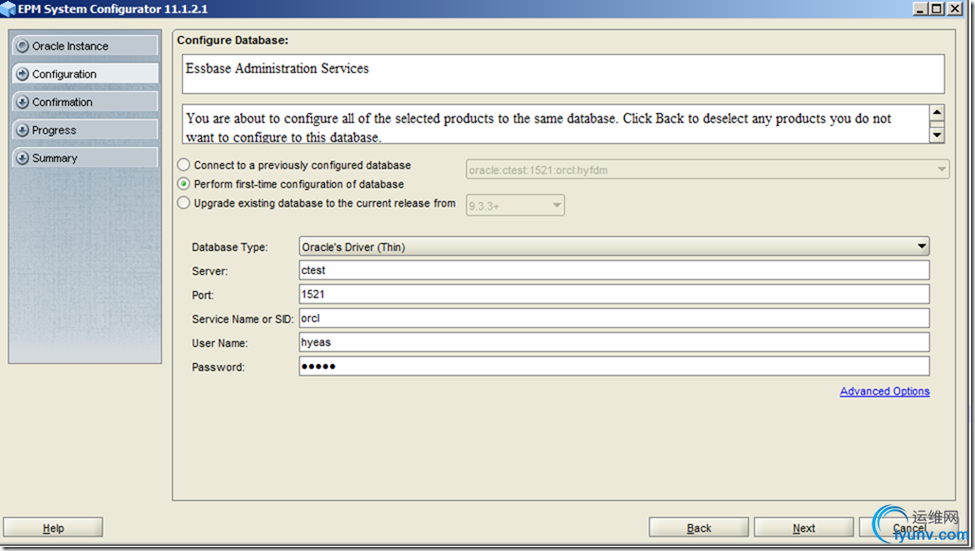Click the Next button

coord(804,528)
